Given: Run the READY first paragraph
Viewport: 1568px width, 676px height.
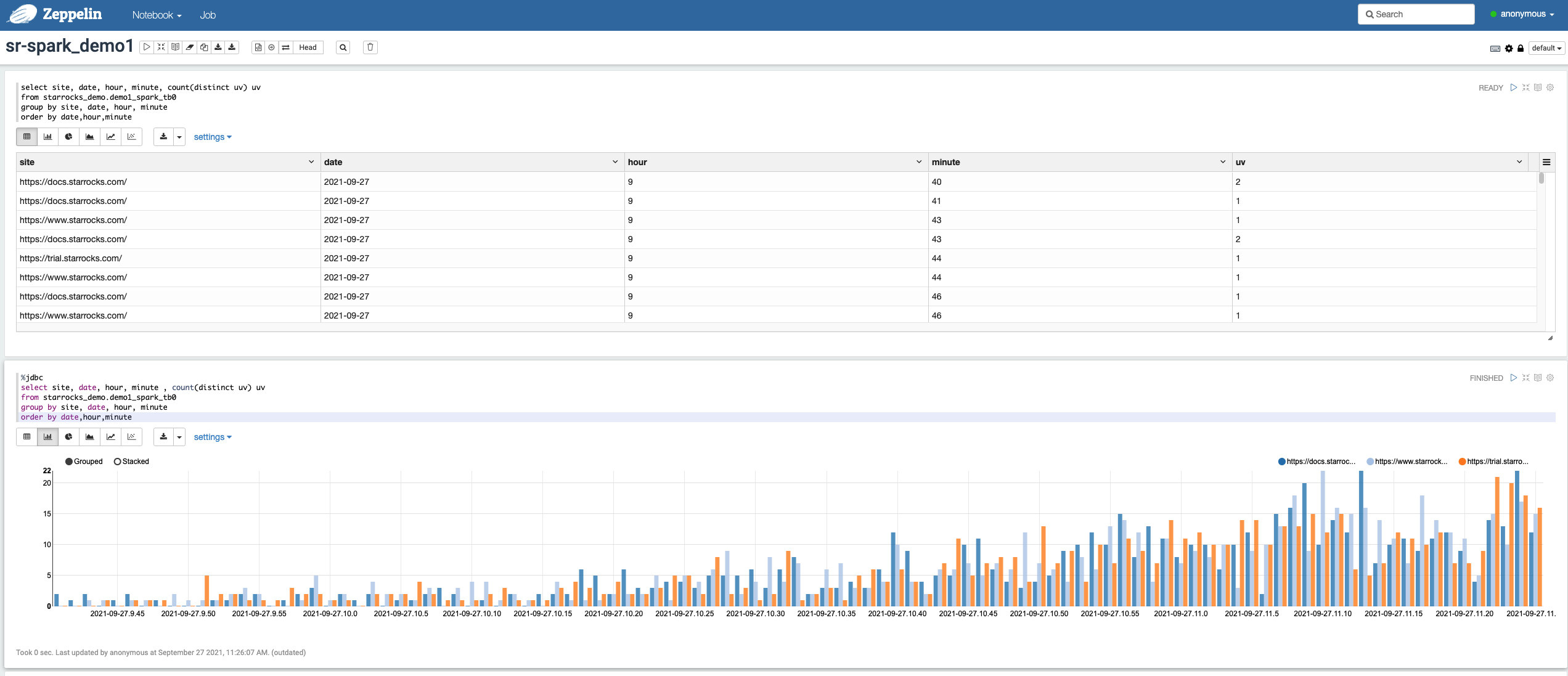Looking at the screenshot, I should [x=1513, y=88].
